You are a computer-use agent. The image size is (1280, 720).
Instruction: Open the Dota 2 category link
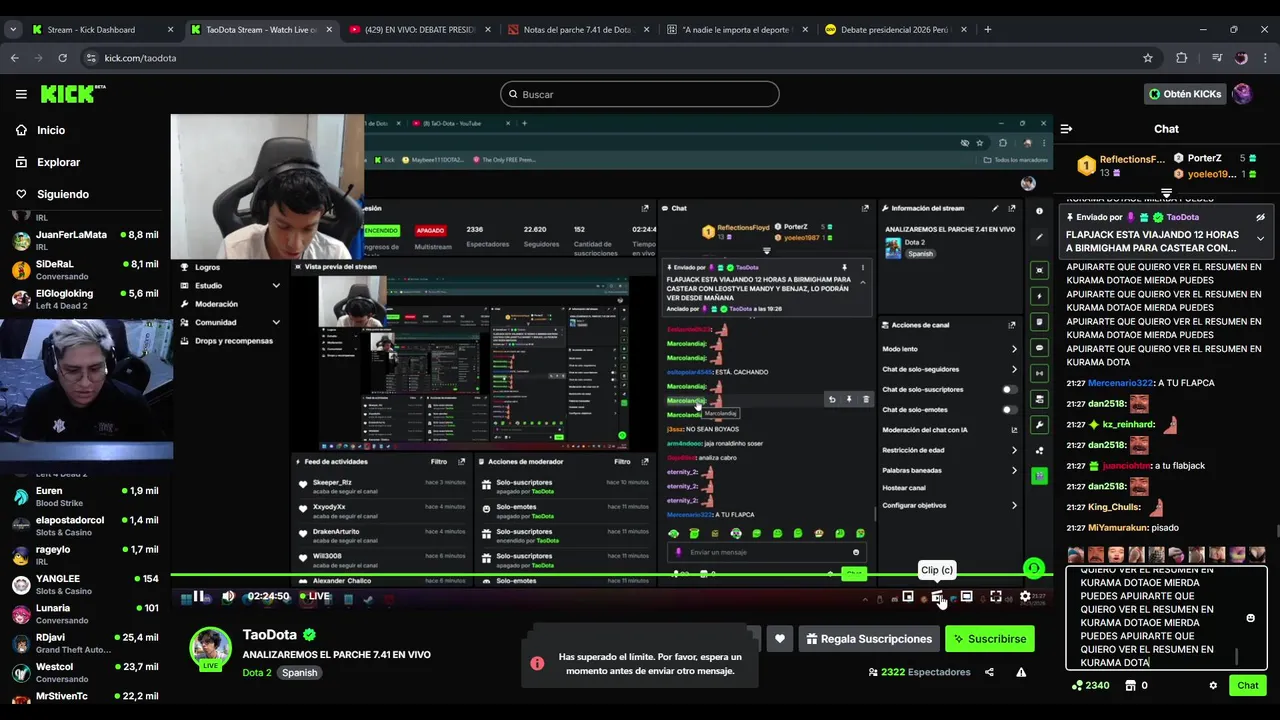click(x=257, y=673)
